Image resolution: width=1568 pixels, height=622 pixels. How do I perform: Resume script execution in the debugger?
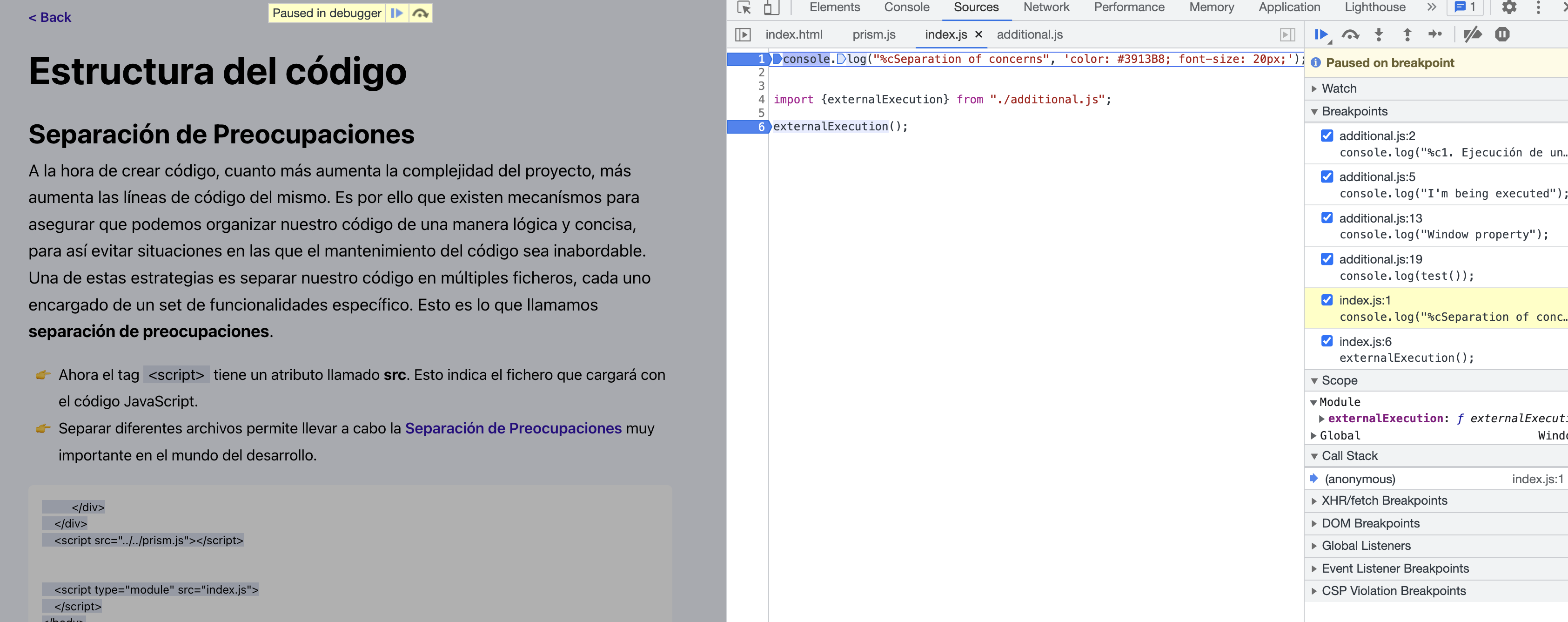click(1321, 35)
